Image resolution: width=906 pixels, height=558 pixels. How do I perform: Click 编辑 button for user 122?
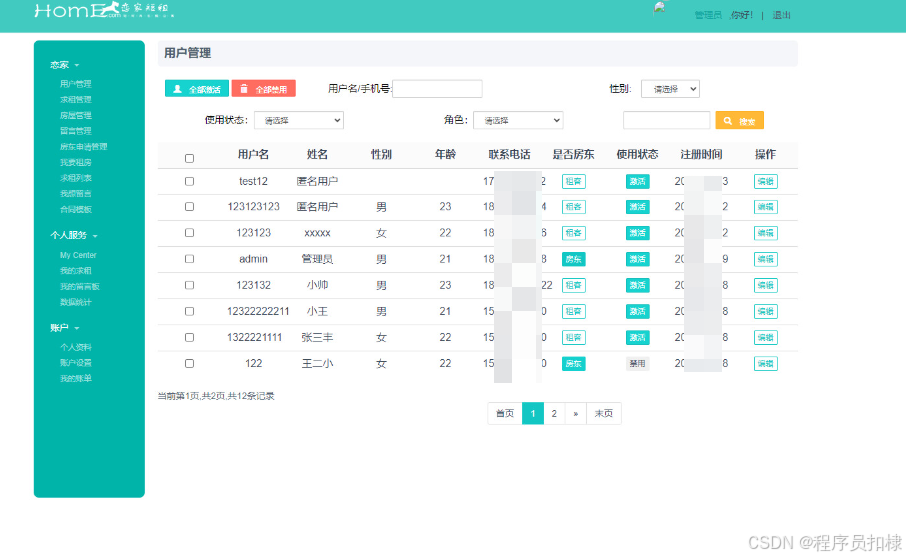click(x=766, y=363)
